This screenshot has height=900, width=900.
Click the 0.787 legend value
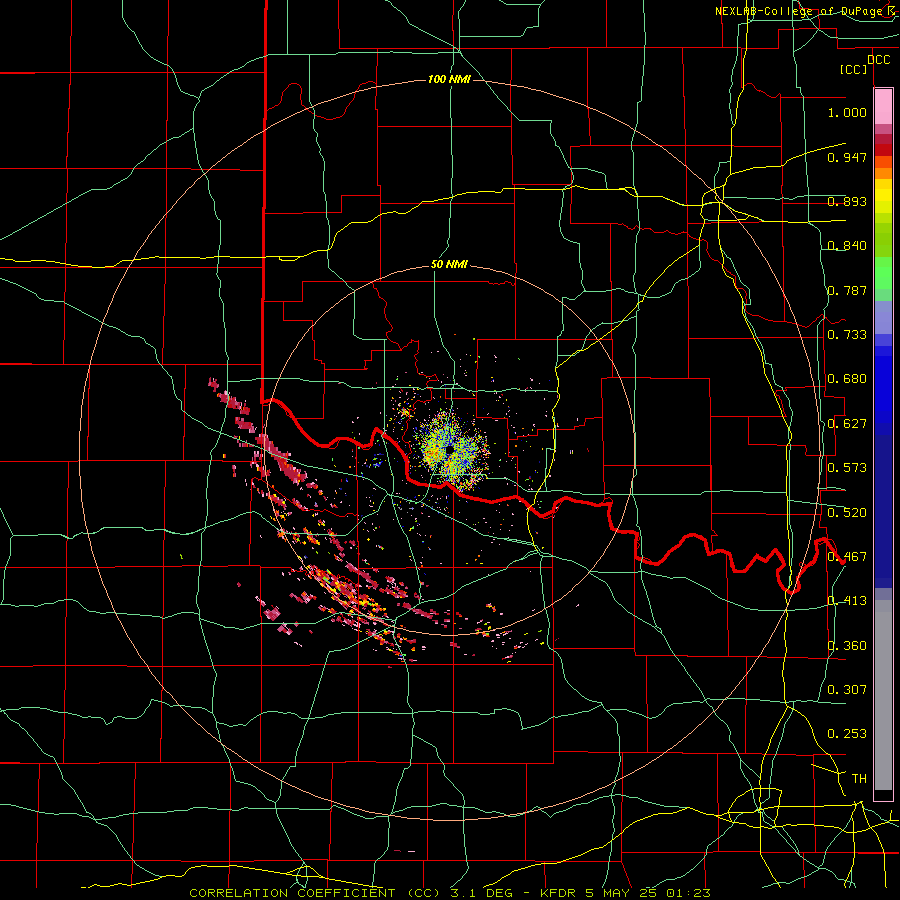pos(847,290)
